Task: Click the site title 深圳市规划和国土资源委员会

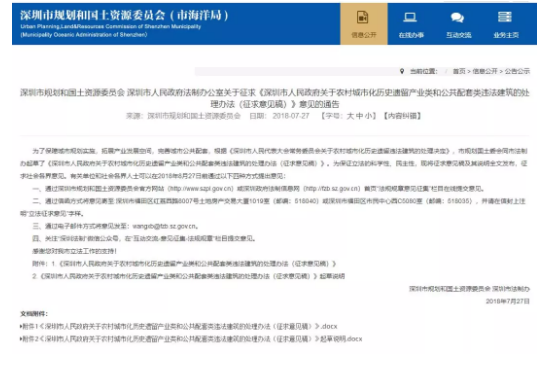Action: pos(125,15)
